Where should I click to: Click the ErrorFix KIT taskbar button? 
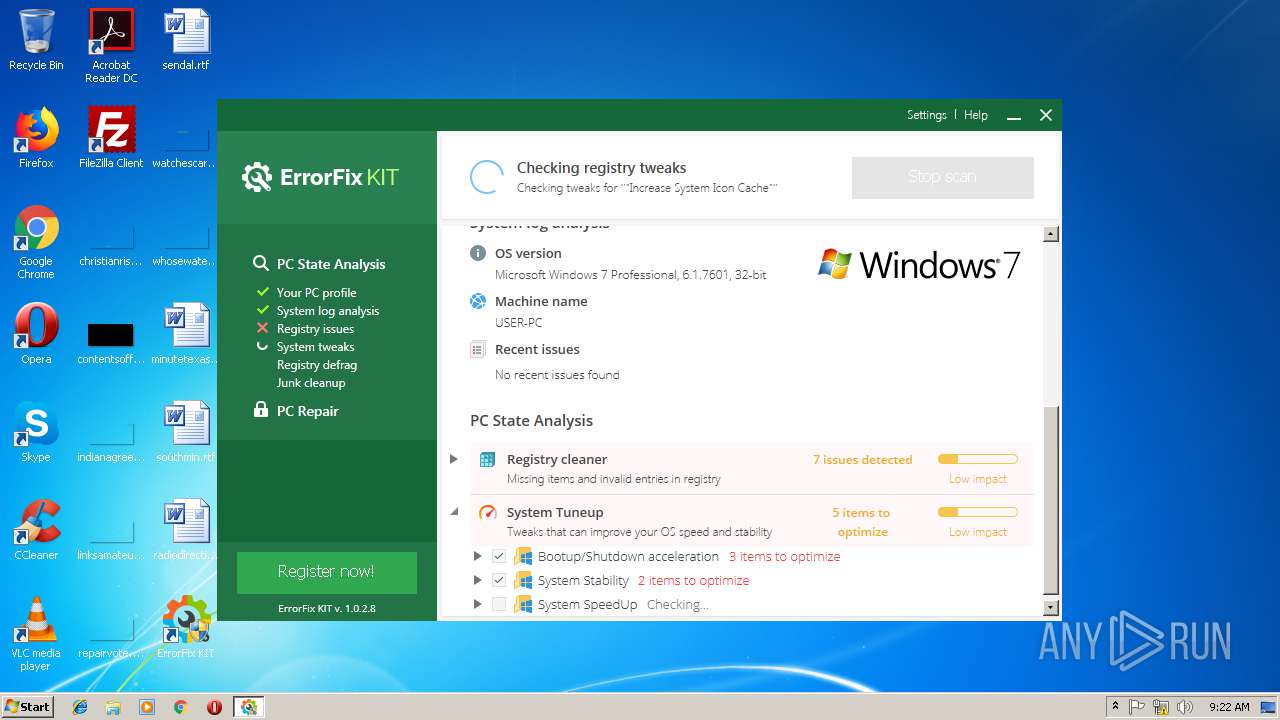(x=248, y=707)
